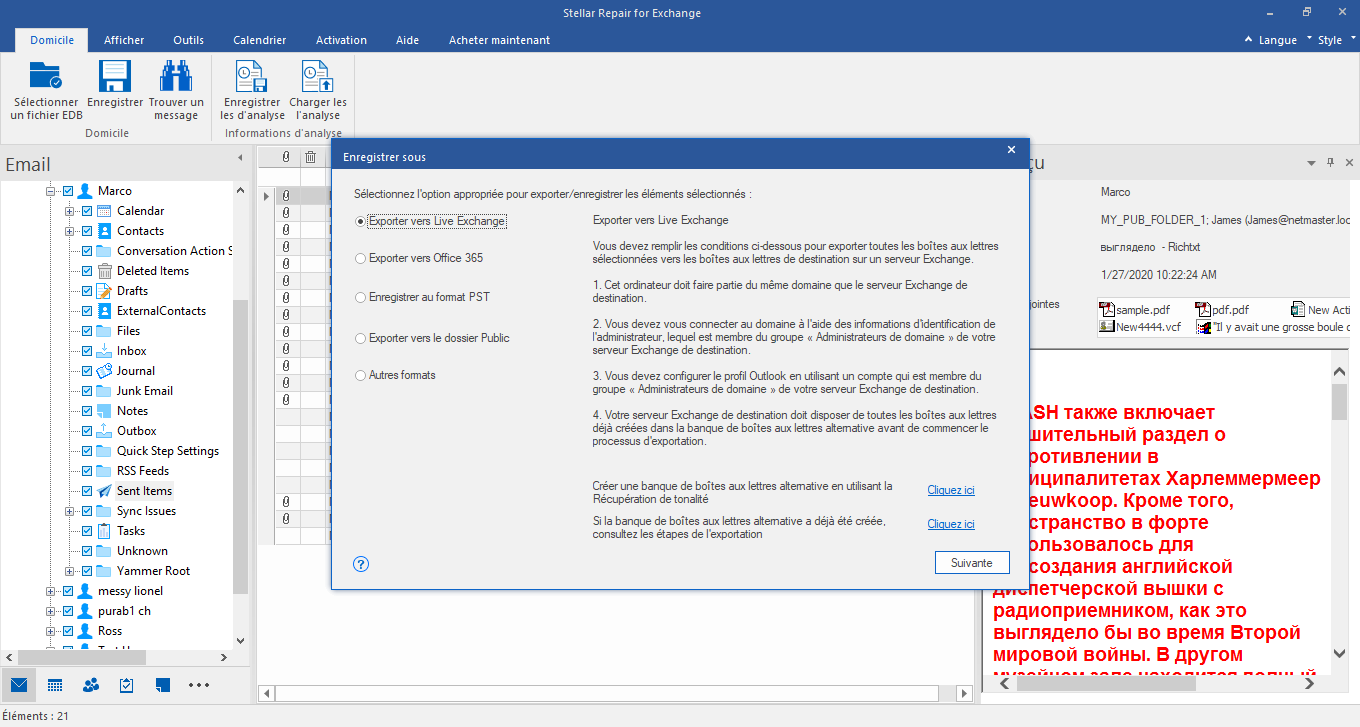
Task: Expand the purab1 ch mailbox node
Action: tap(50, 611)
